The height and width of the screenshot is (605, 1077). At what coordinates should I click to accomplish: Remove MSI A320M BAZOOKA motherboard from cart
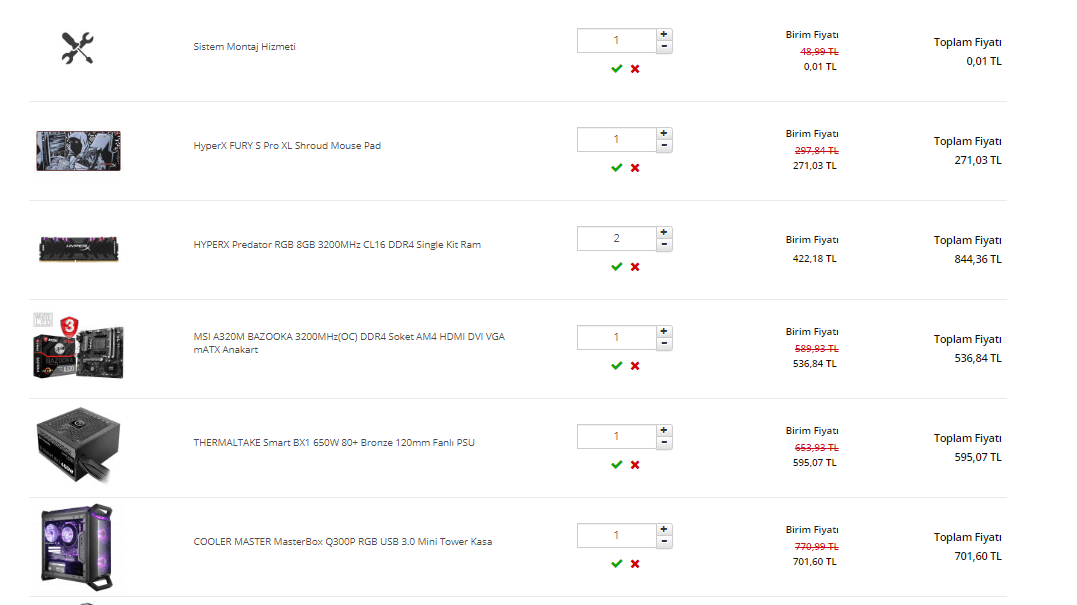[635, 366]
